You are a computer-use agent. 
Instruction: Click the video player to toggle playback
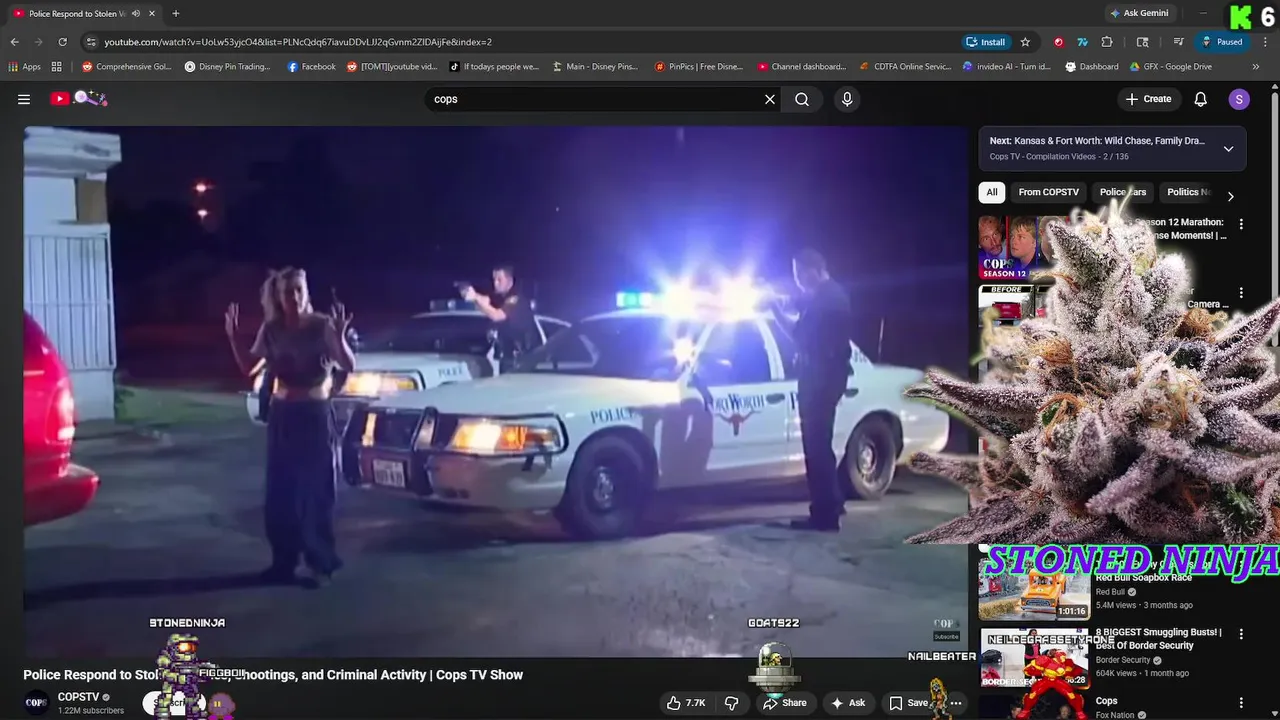coord(496,390)
